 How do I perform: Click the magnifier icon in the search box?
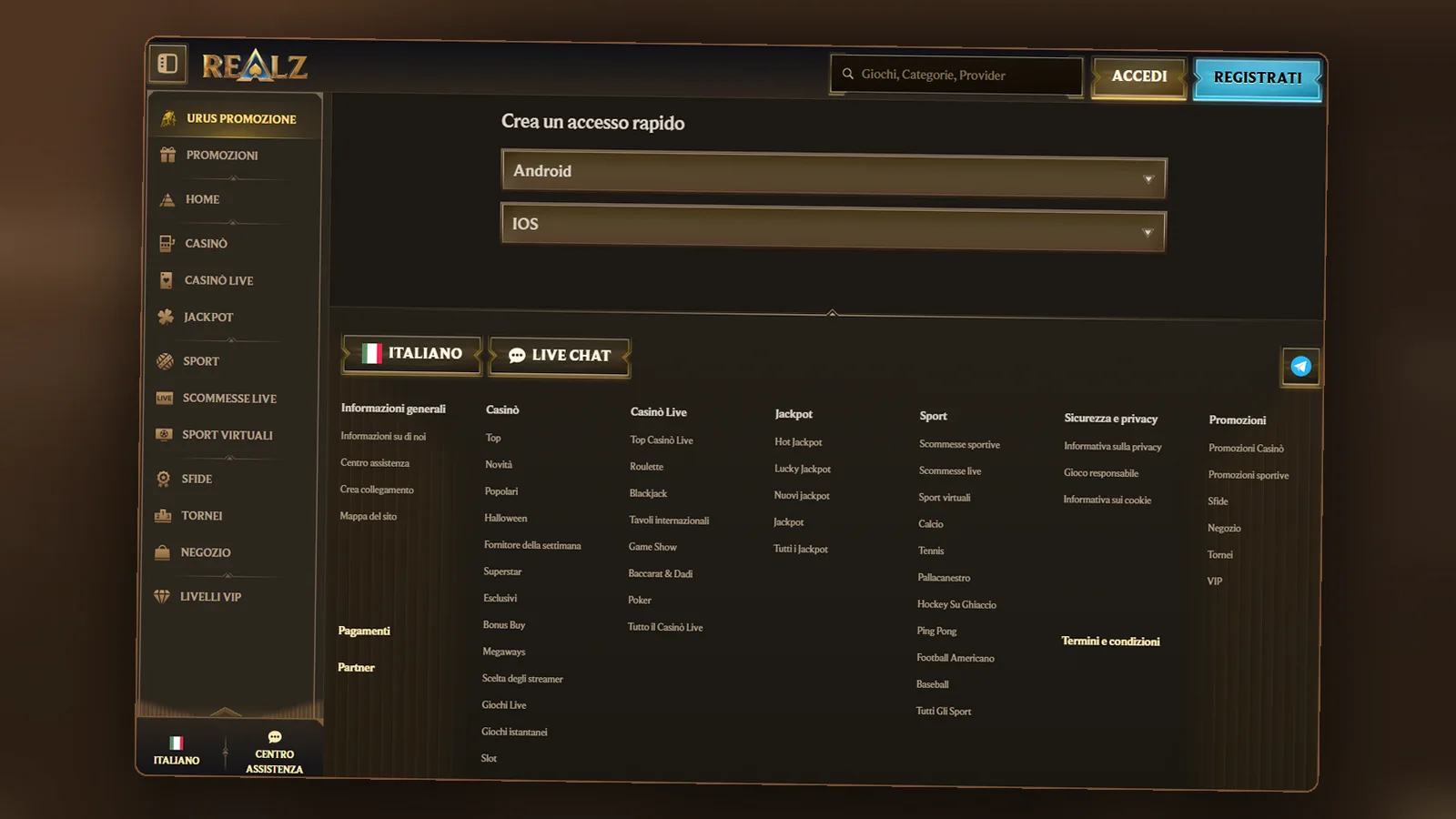click(x=847, y=74)
